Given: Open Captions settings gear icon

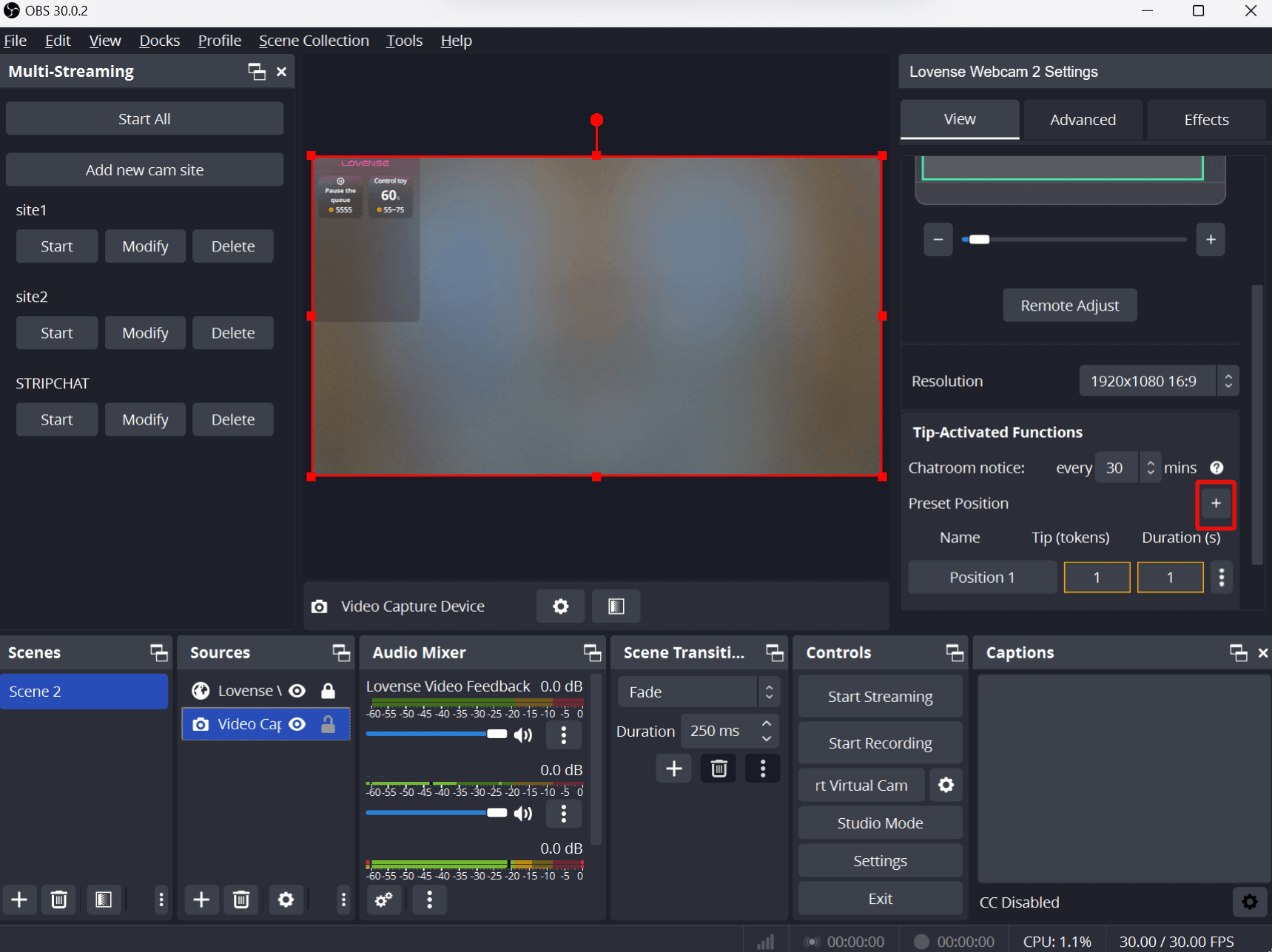Looking at the screenshot, I should [1249, 902].
